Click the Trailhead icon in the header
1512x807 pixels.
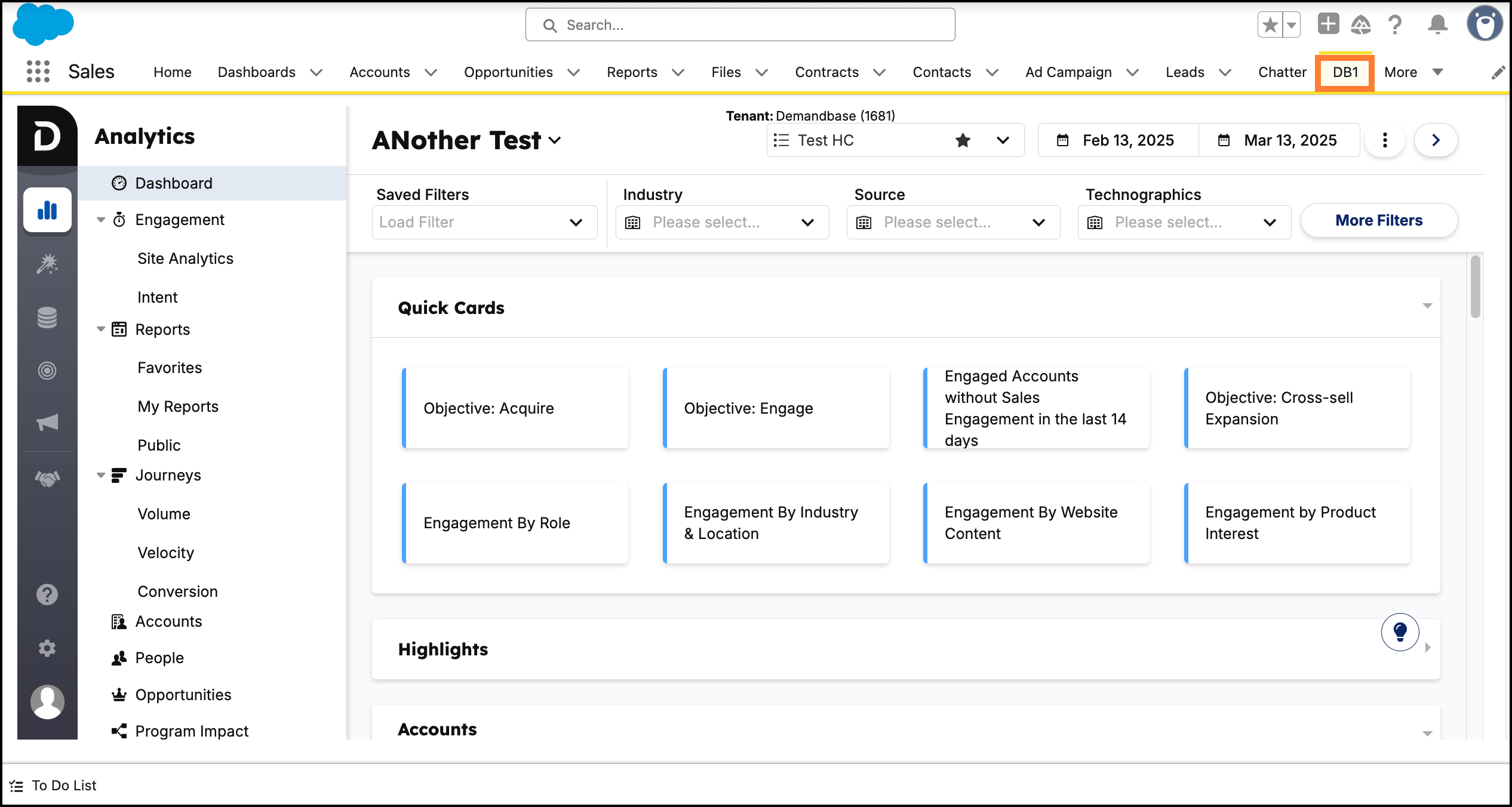click(x=1362, y=24)
